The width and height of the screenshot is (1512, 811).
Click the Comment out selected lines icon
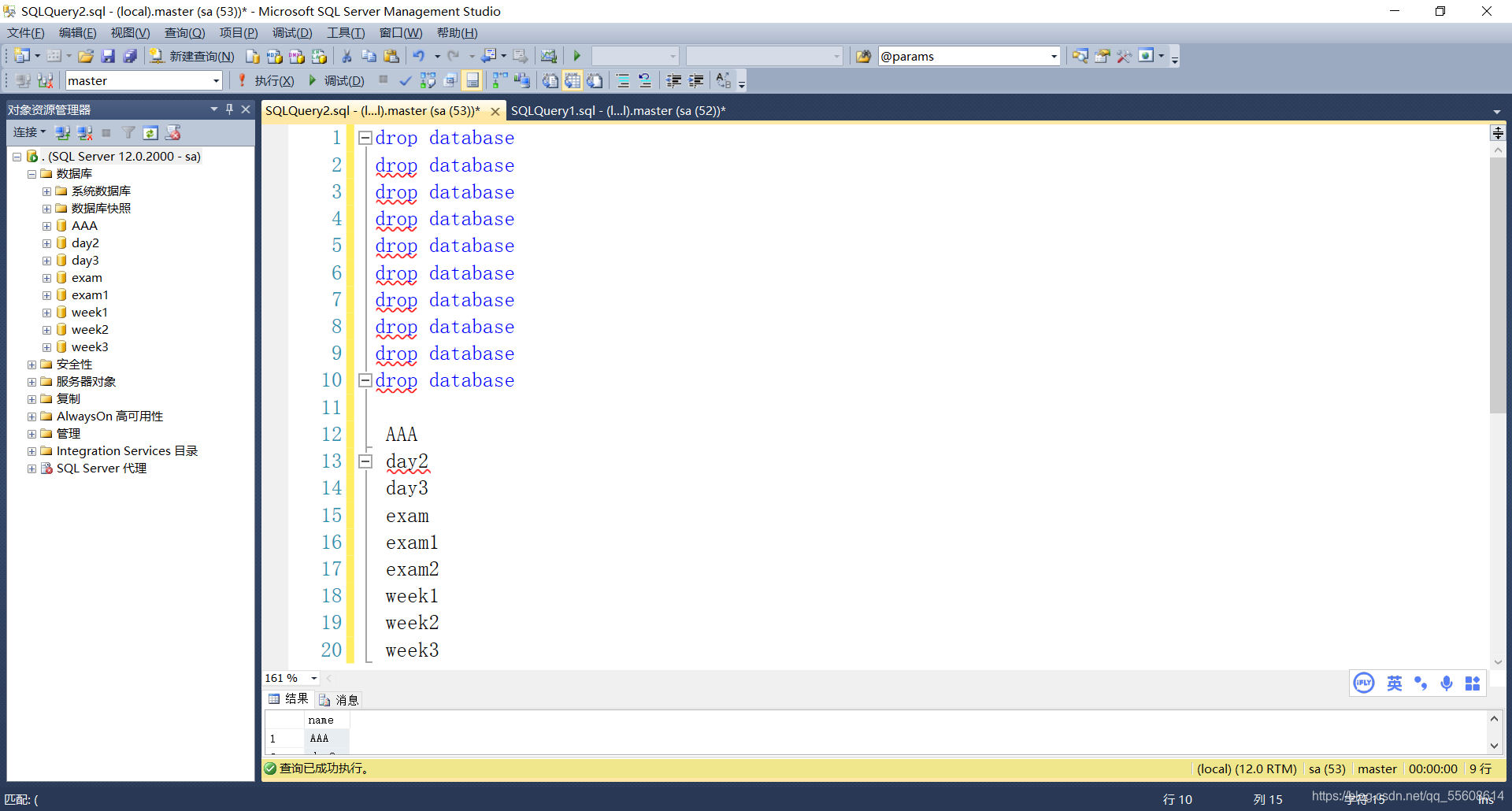pyautogui.click(x=622, y=80)
